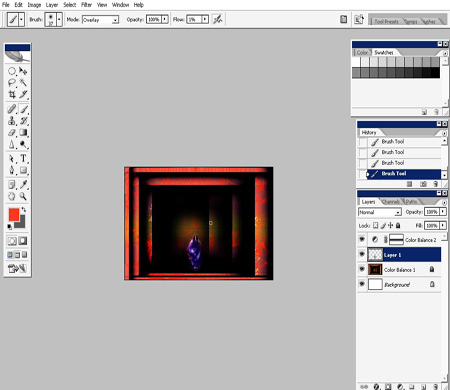Select the Slice tool
The height and width of the screenshot is (390, 450).
(23, 94)
